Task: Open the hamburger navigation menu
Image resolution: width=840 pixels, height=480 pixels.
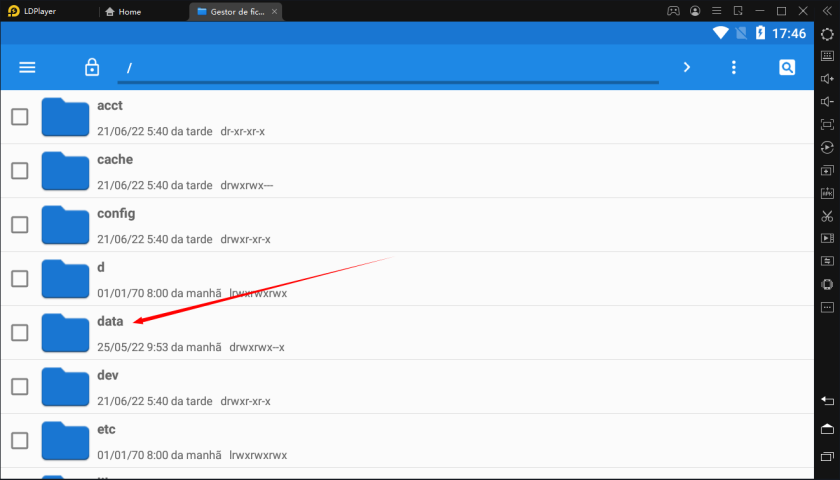Action: coord(27,68)
